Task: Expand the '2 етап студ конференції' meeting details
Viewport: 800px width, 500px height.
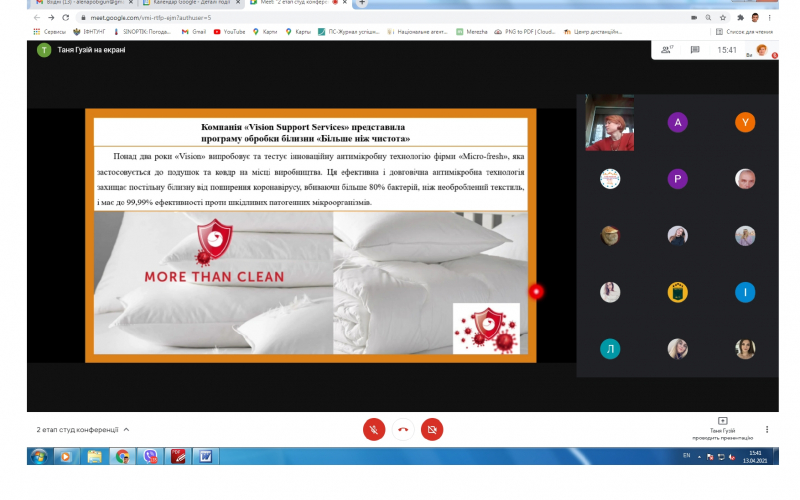Action: [83, 430]
